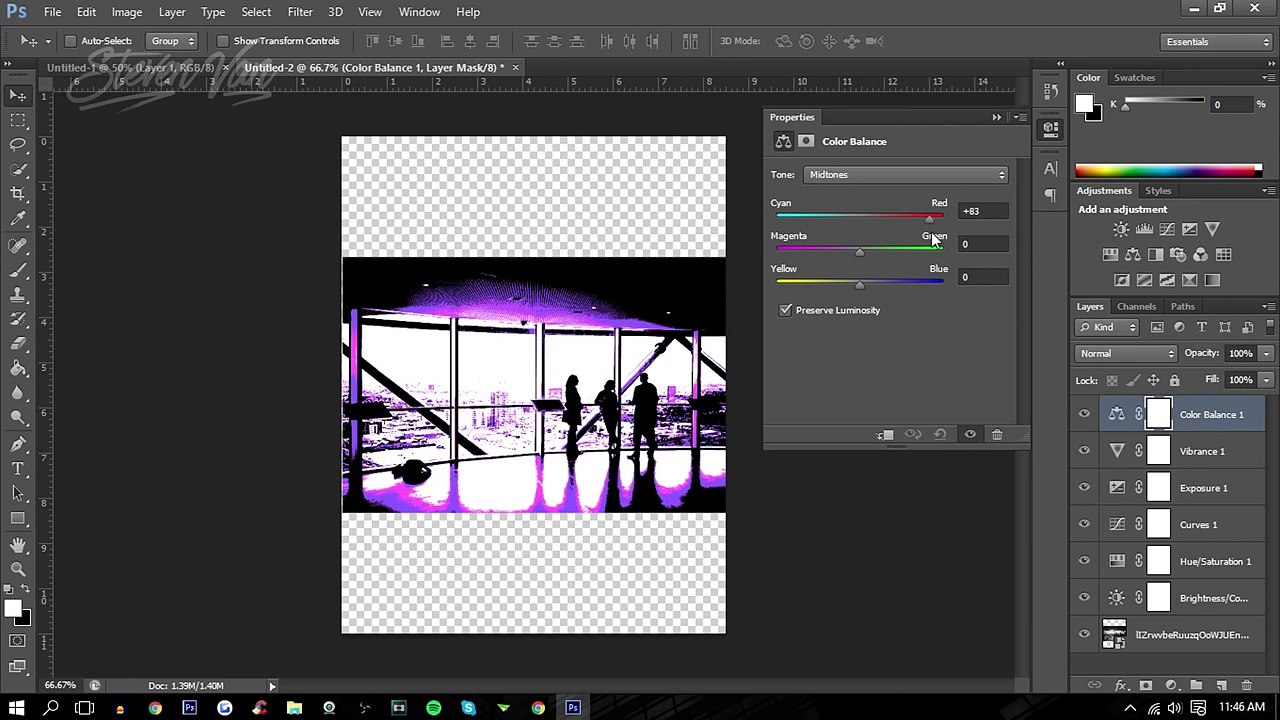This screenshot has height=720, width=1280.
Task: Toggle Preserve Luminosity checkbox
Action: tap(785, 310)
